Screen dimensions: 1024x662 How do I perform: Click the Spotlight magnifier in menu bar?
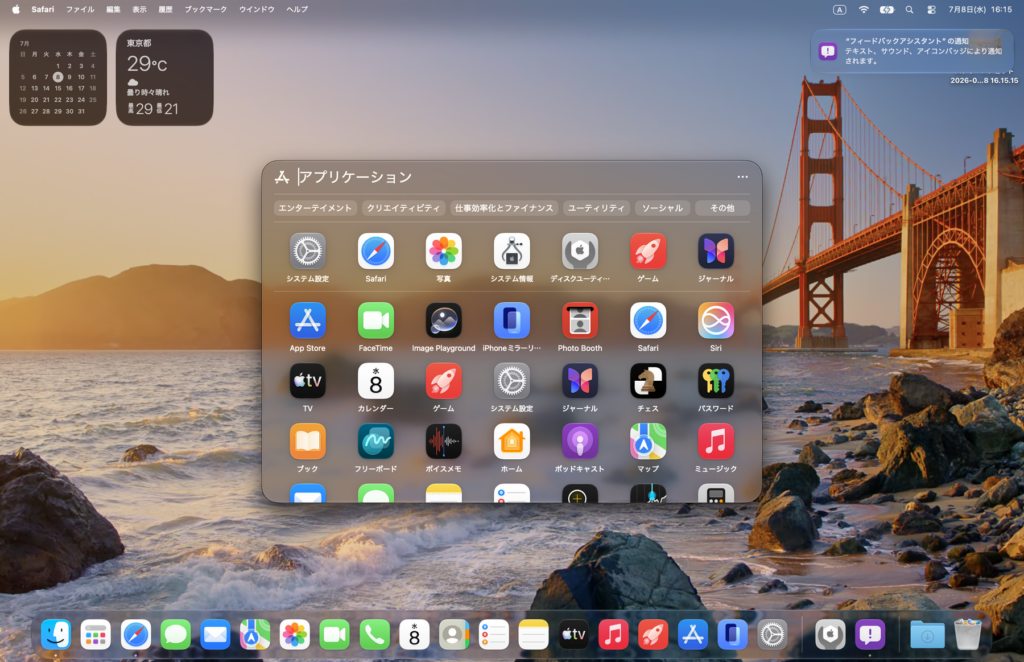tap(909, 9)
